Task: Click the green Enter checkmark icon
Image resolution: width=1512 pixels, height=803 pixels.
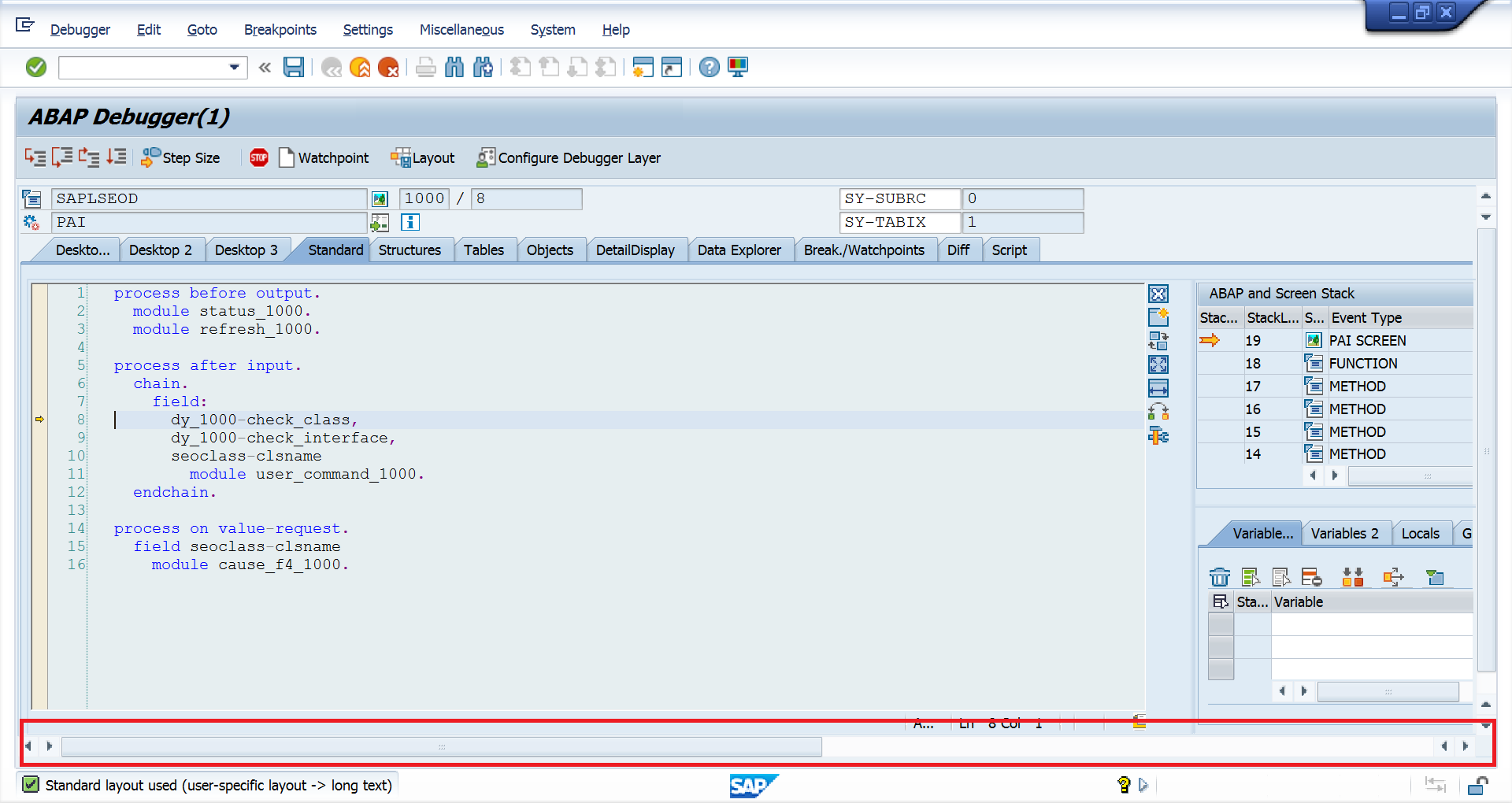Action: [36, 68]
